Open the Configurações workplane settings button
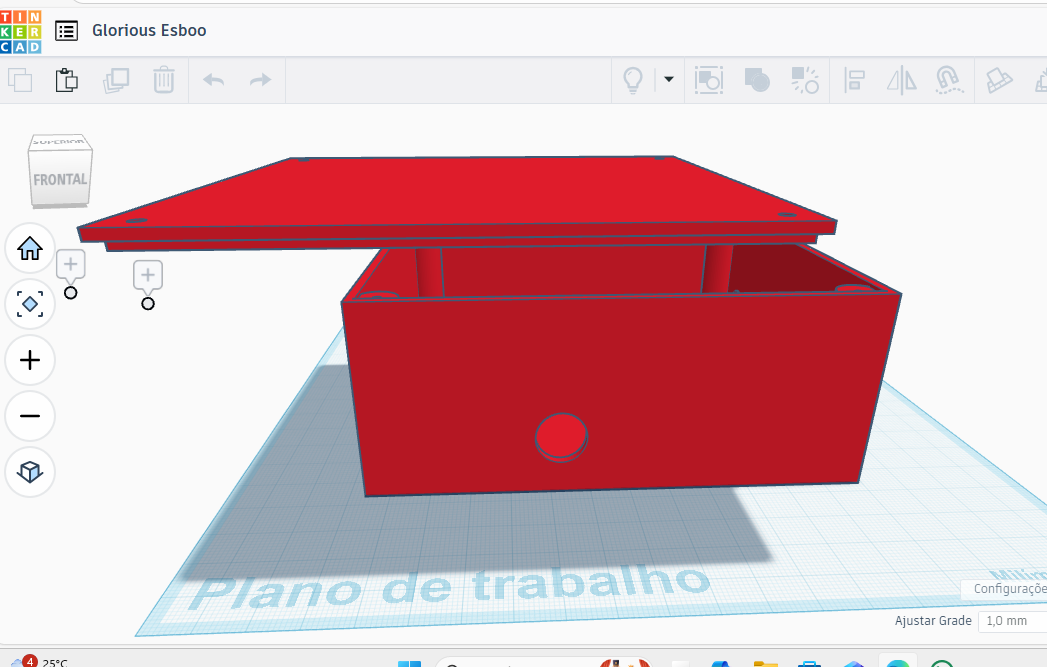This screenshot has height=667, width=1047. (x=1004, y=588)
